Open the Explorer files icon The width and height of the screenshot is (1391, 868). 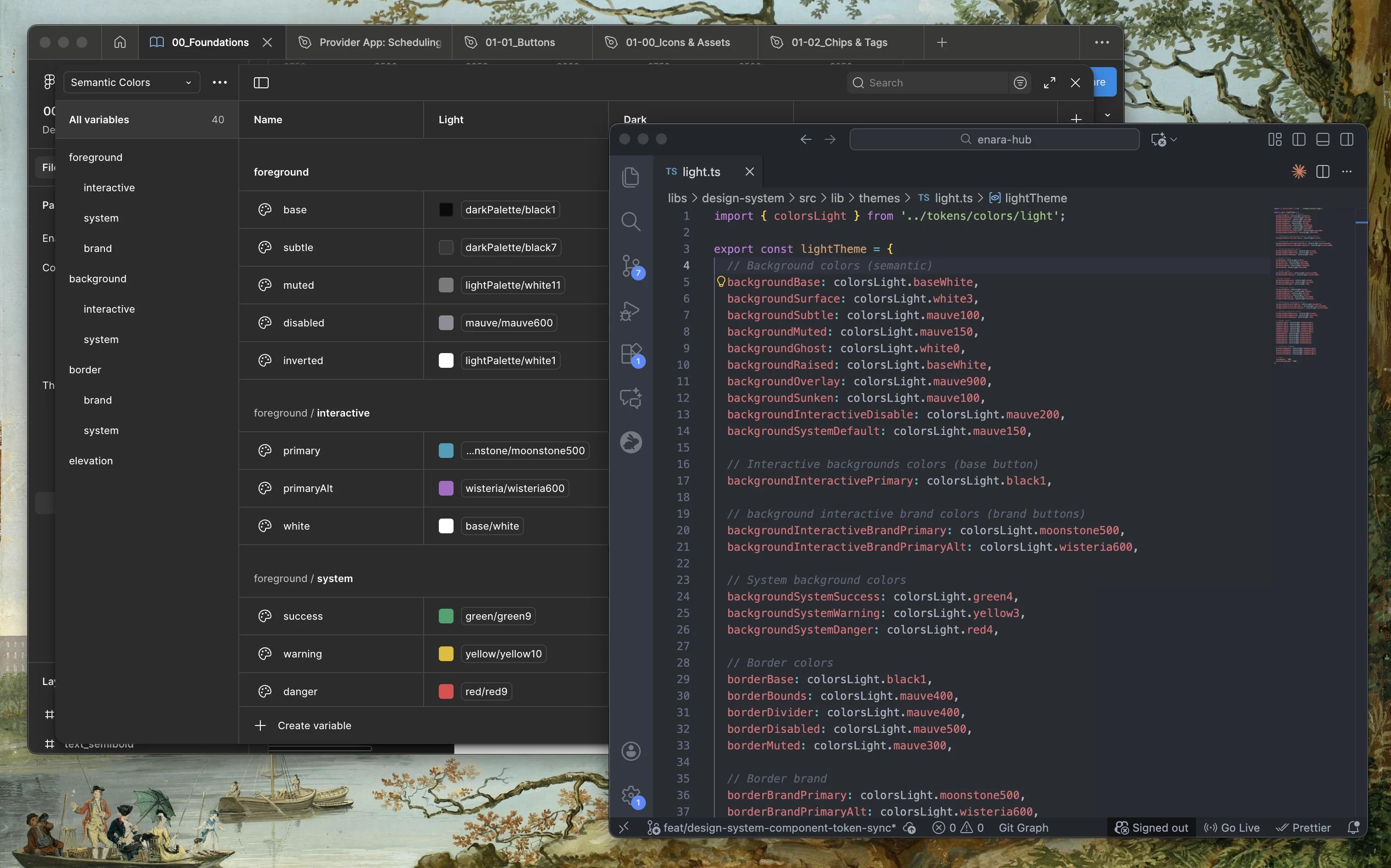click(x=631, y=177)
